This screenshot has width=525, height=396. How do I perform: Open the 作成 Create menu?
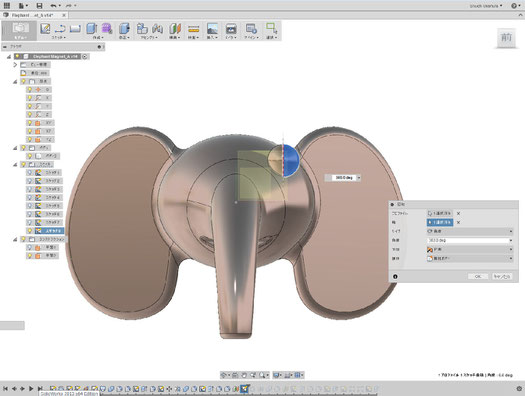(98, 37)
